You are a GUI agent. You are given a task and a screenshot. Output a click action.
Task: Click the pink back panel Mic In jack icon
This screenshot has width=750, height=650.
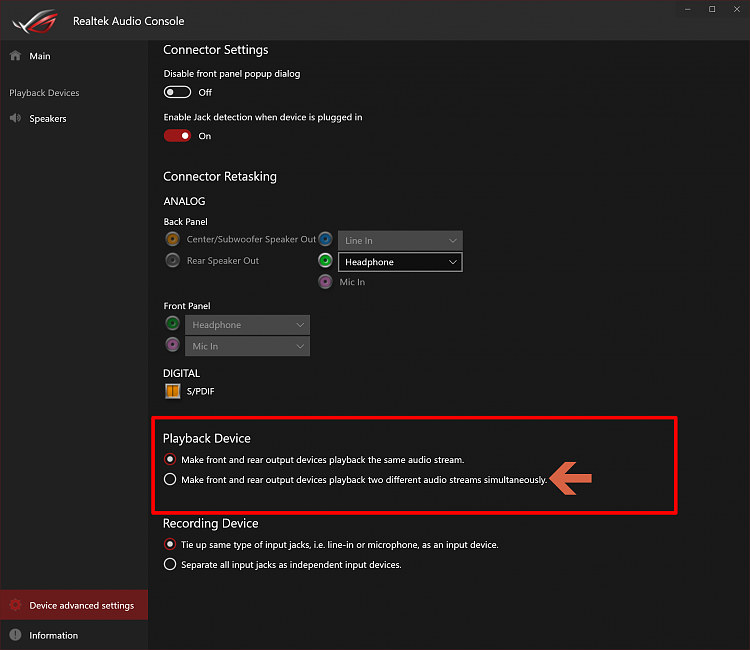pos(325,282)
